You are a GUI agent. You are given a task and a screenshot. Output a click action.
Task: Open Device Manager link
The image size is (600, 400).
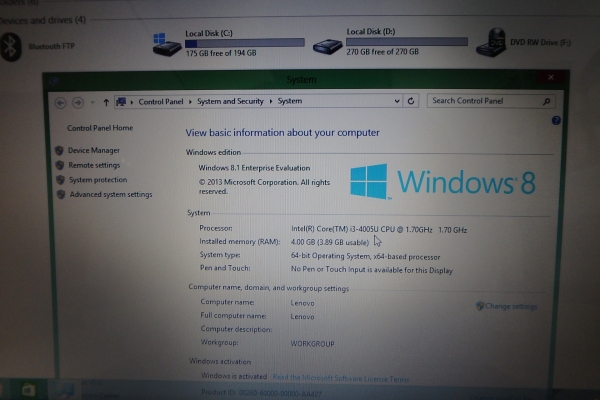pos(94,150)
